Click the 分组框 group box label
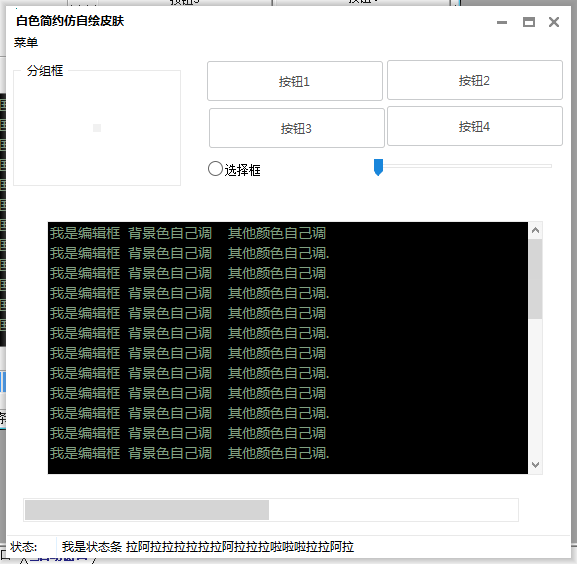Viewport: 577px width, 564px height. 45,71
